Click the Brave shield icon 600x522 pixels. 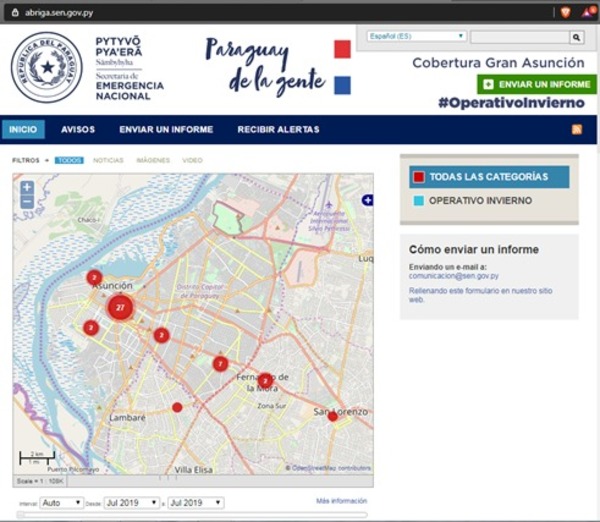(566, 13)
